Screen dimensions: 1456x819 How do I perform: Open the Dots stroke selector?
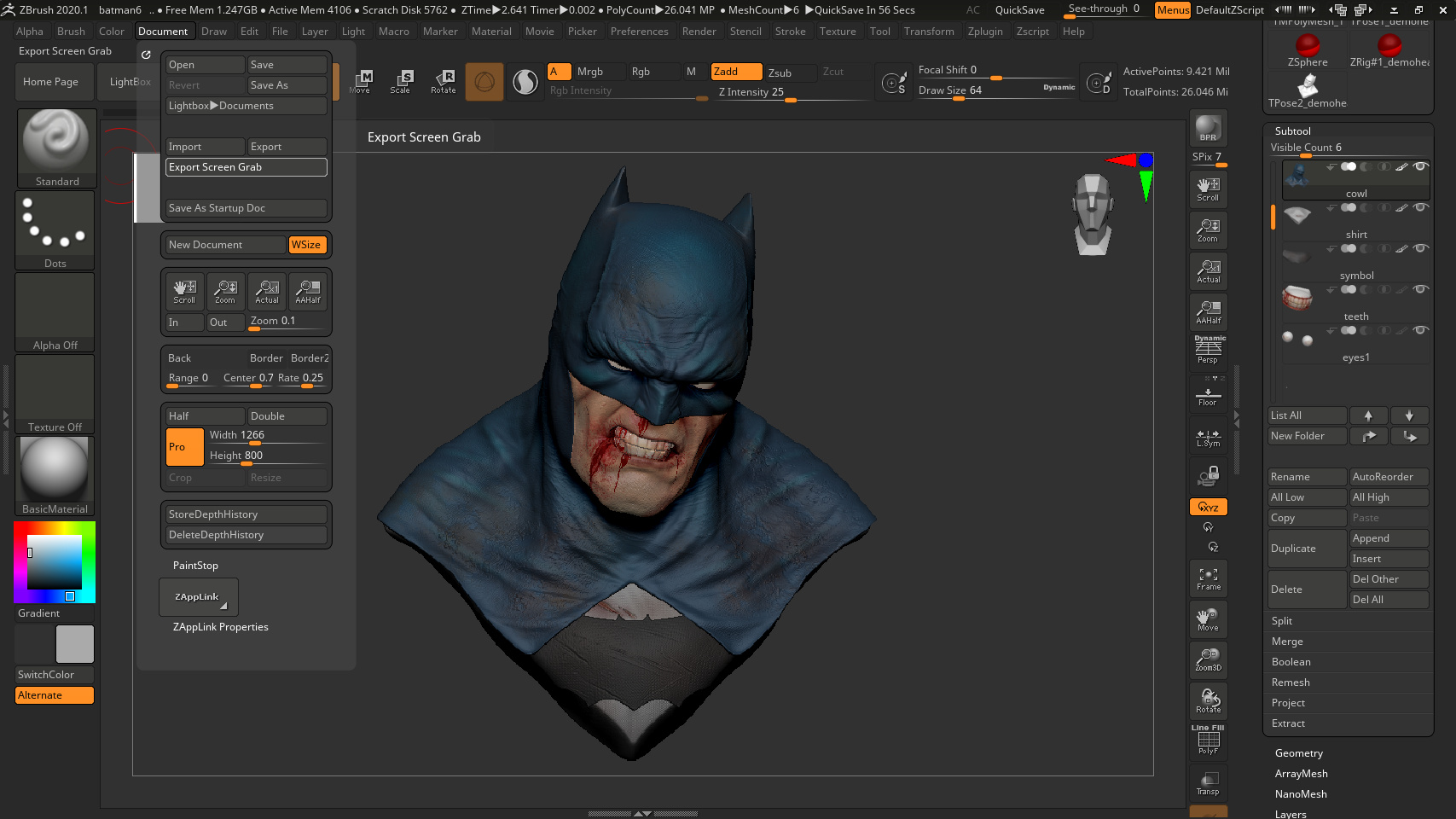[x=55, y=230]
